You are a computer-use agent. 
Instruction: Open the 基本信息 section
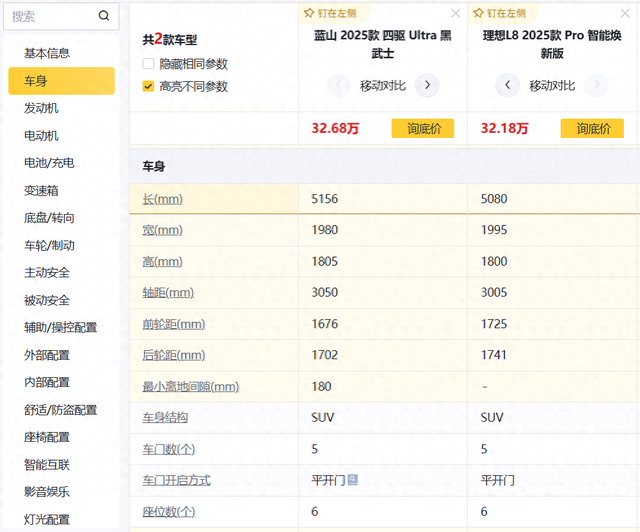pos(47,53)
